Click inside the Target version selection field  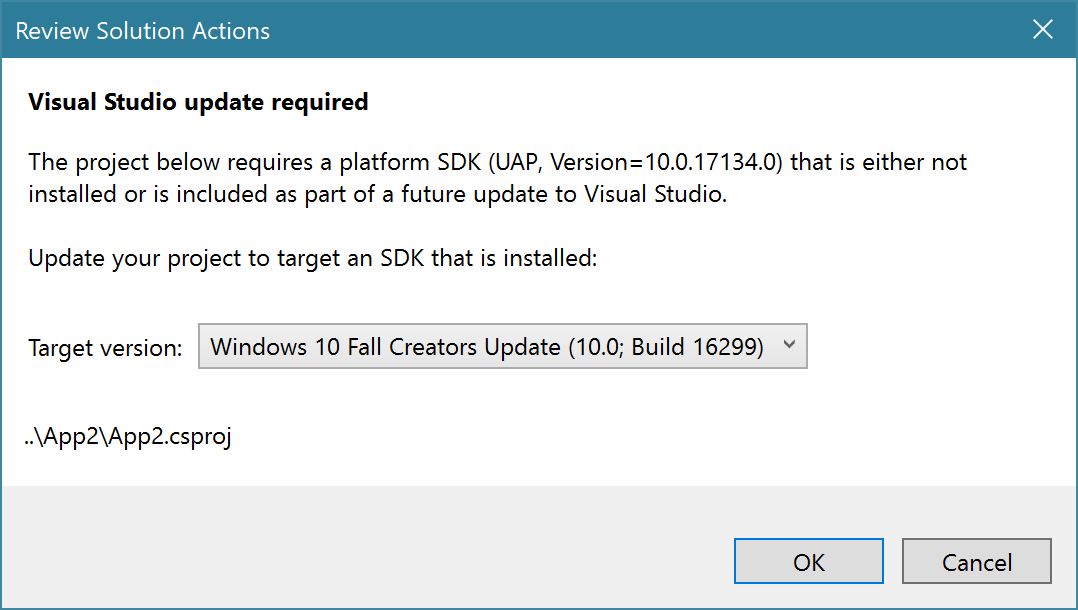pyautogui.click(x=450, y=346)
